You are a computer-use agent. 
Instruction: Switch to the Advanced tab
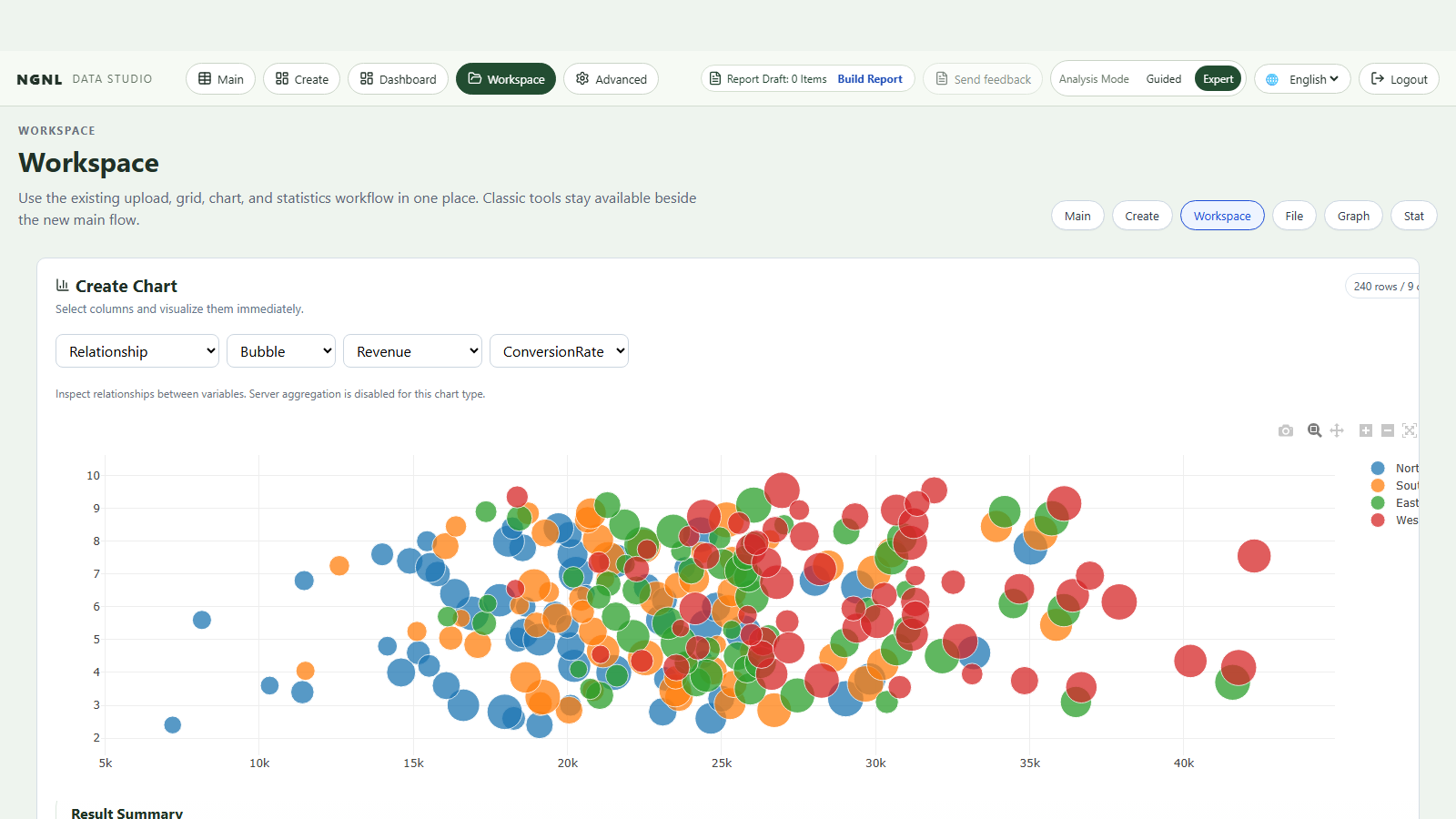pyautogui.click(x=611, y=79)
